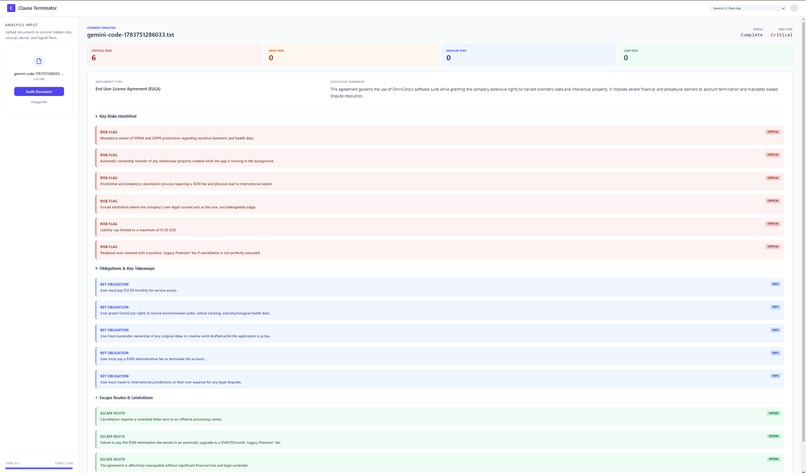
Task: Click Info badge on the $500 administrative fee obligation
Action: (x=775, y=353)
